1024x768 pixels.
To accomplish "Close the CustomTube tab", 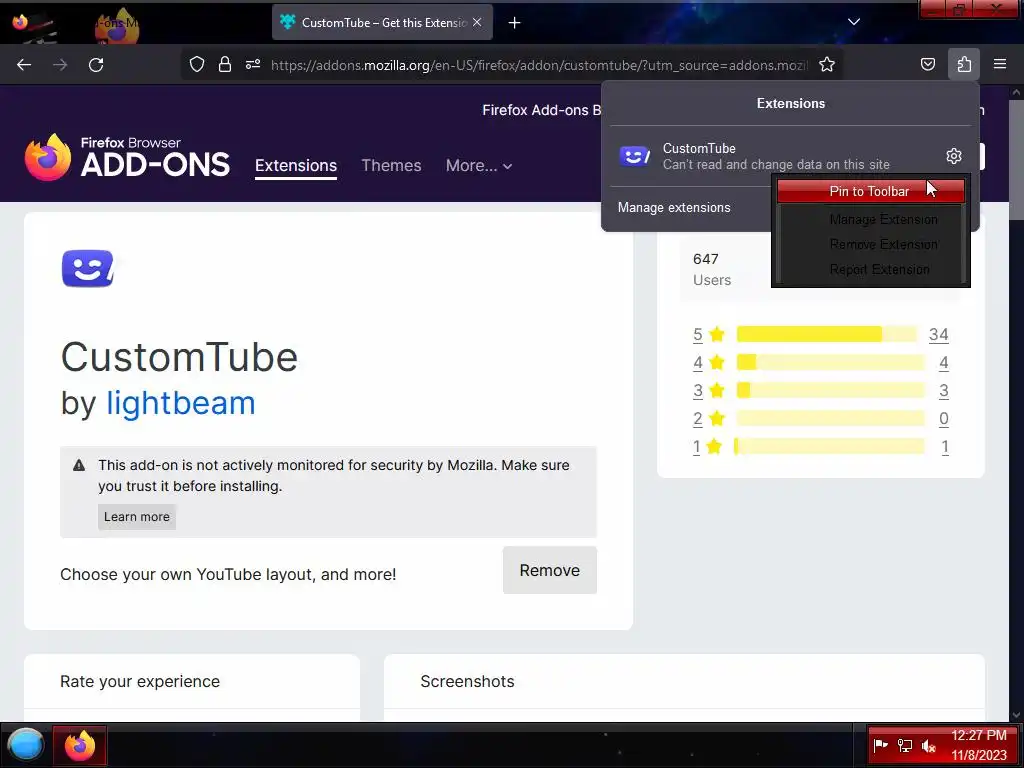I will click(x=477, y=22).
